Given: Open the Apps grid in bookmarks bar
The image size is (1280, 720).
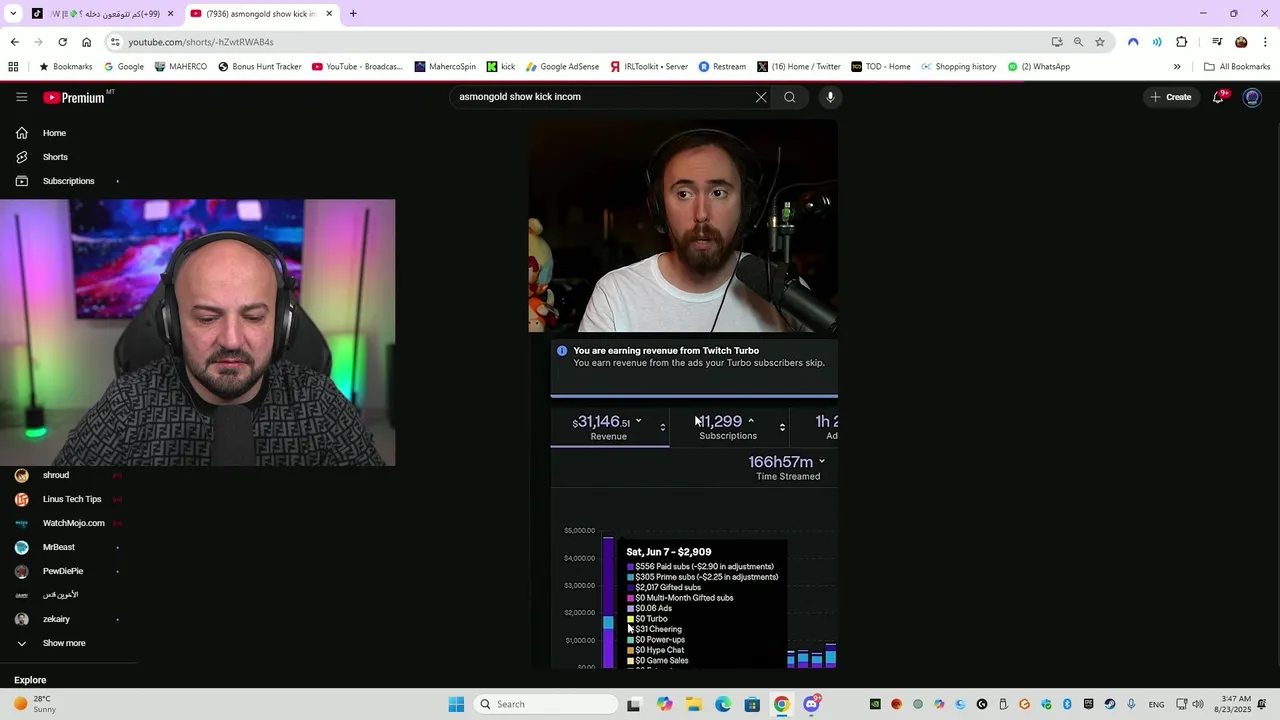Looking at the screenshot, I should 13,67.
